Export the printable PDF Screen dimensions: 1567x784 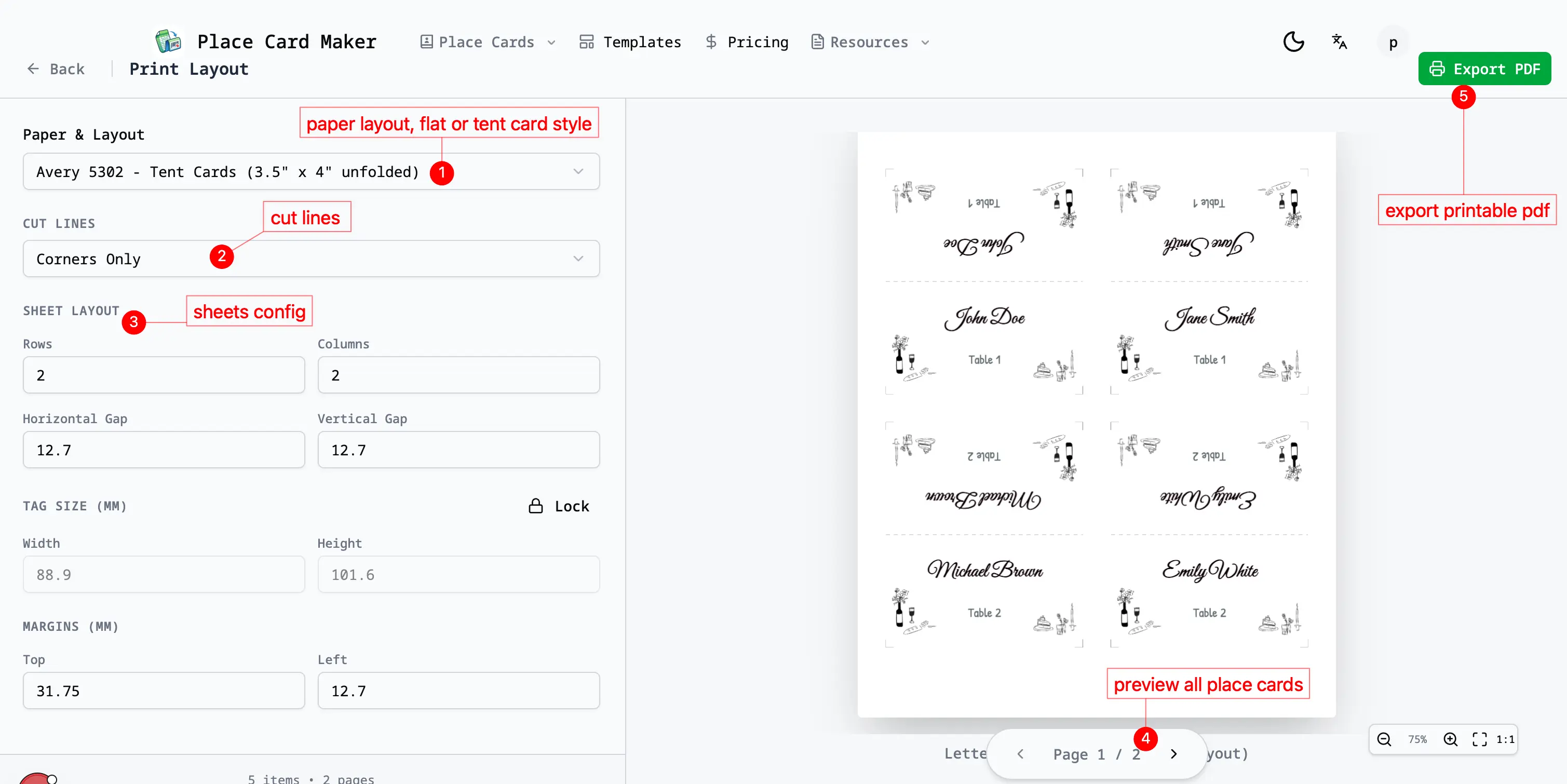point(1484,68)
